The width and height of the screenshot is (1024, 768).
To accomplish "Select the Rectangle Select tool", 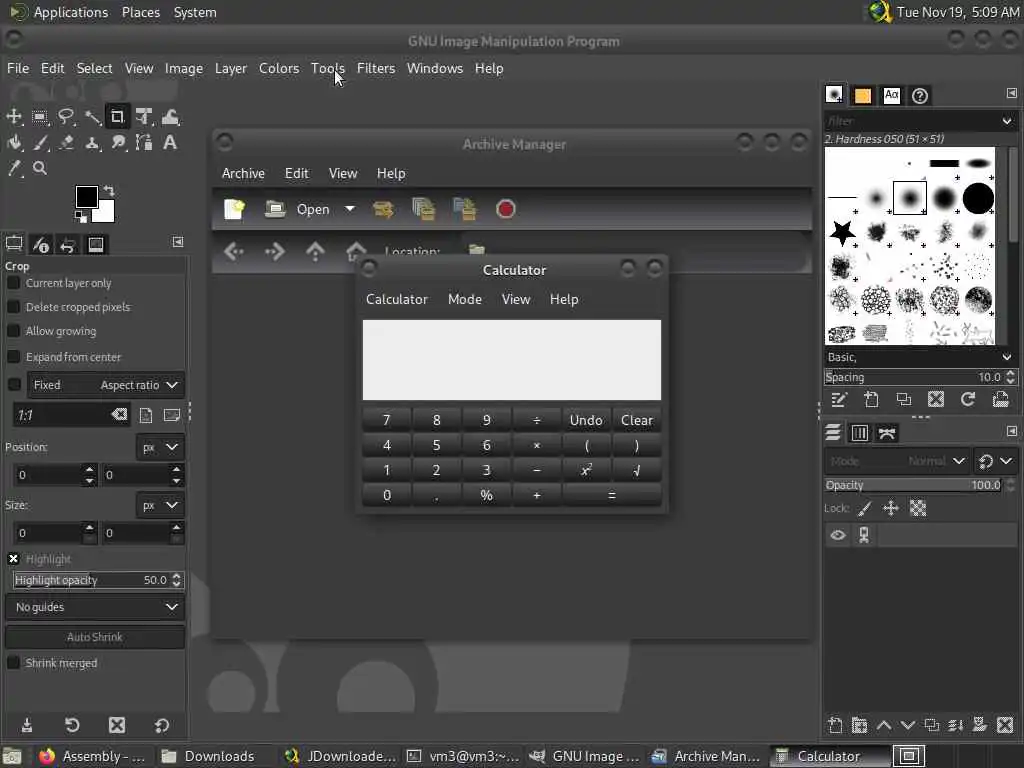I will (x=40, y=117).
